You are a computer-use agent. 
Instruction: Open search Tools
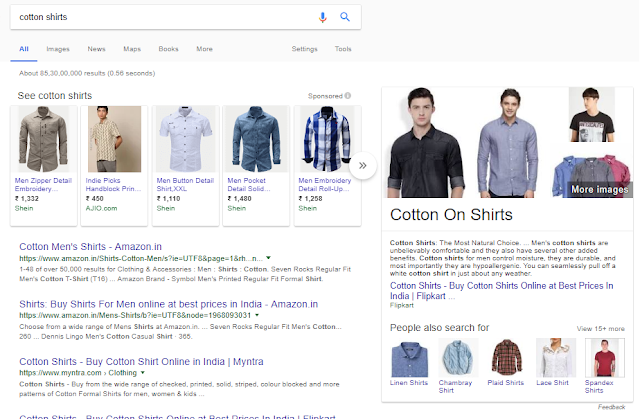coord(343,49)
